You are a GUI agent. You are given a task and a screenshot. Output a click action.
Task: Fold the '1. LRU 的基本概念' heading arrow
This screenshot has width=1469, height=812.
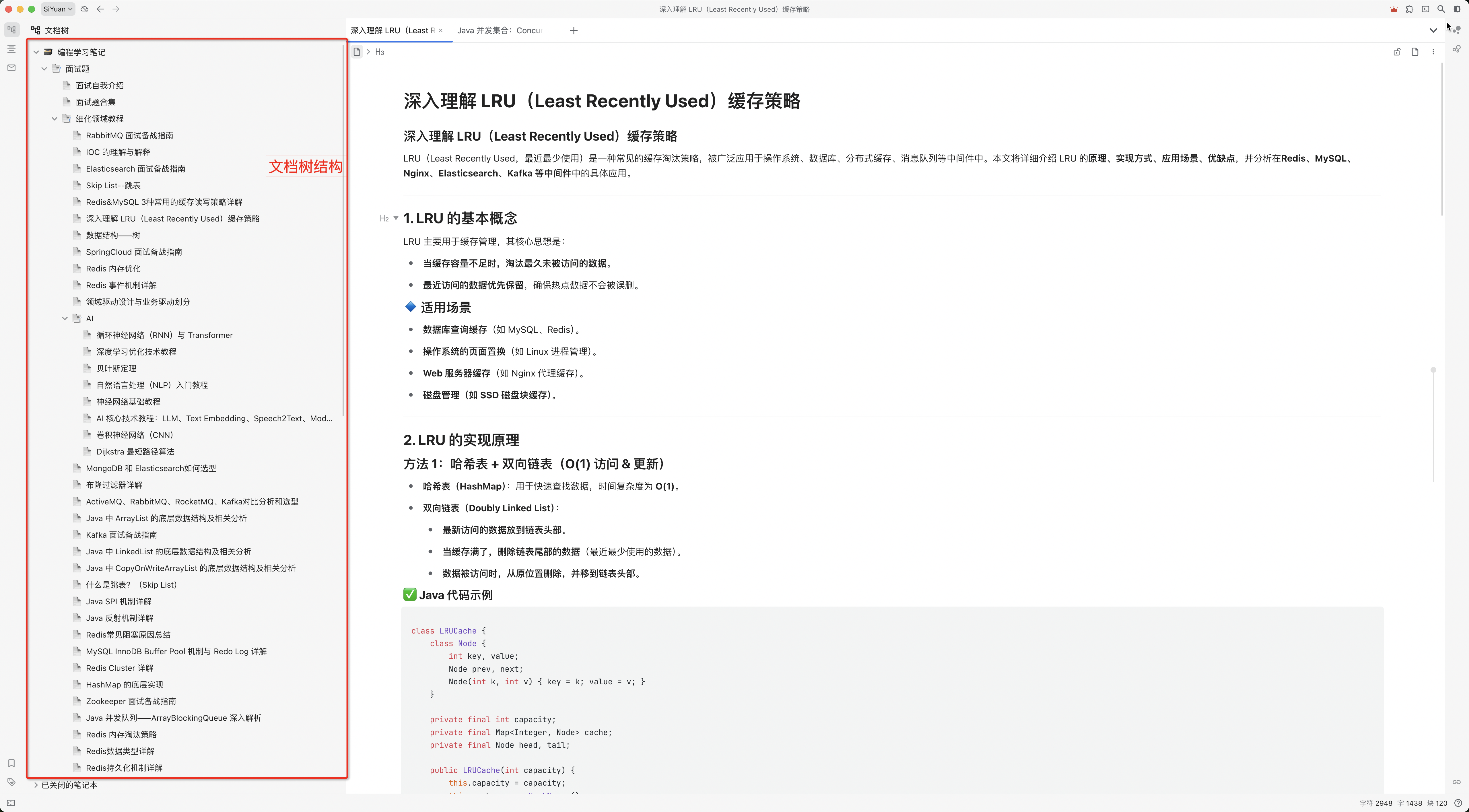pos(396,218)
